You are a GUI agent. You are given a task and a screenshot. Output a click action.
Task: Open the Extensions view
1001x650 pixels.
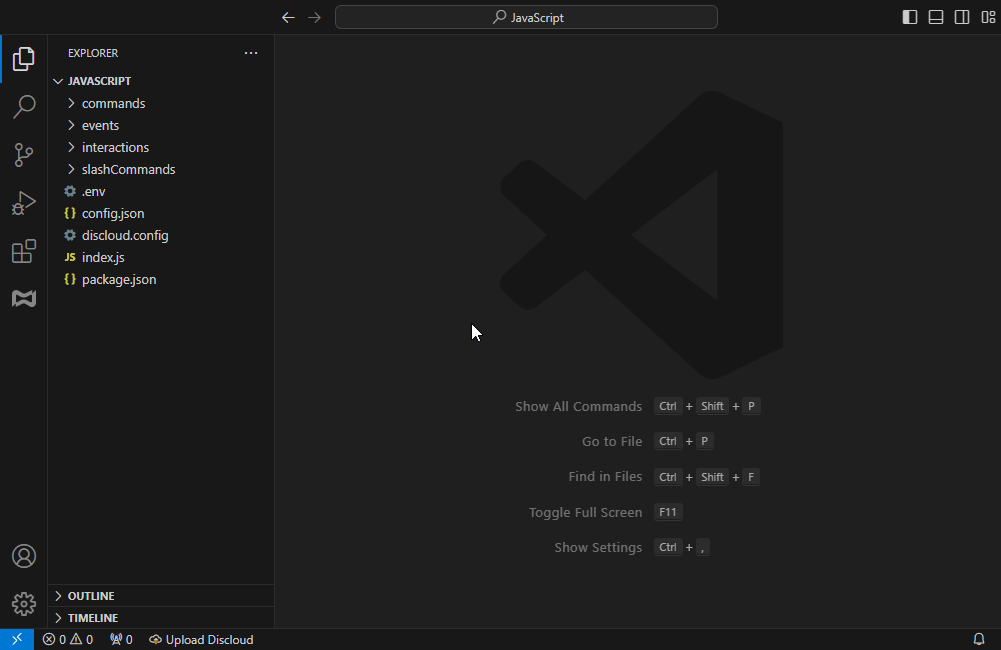24,252
